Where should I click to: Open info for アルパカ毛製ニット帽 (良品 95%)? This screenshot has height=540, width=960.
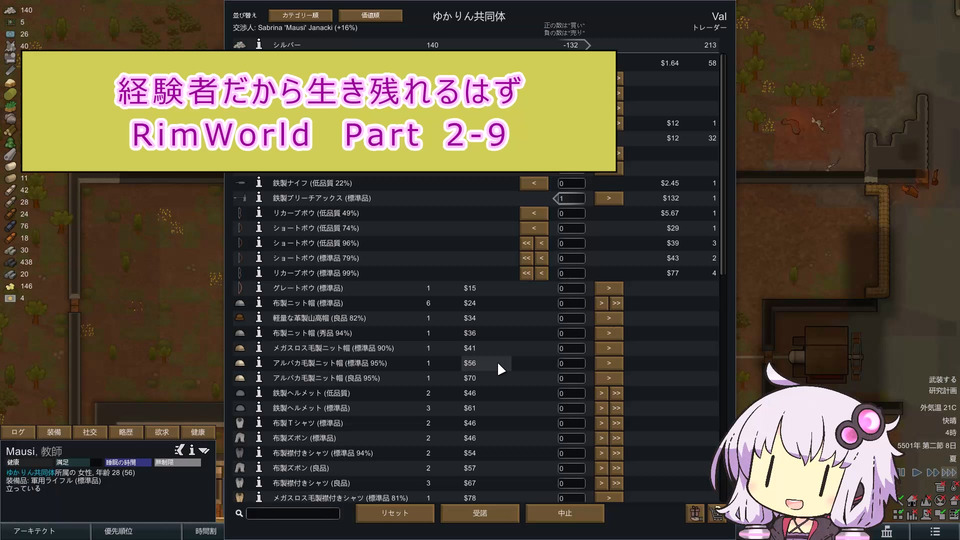[259, 378]
